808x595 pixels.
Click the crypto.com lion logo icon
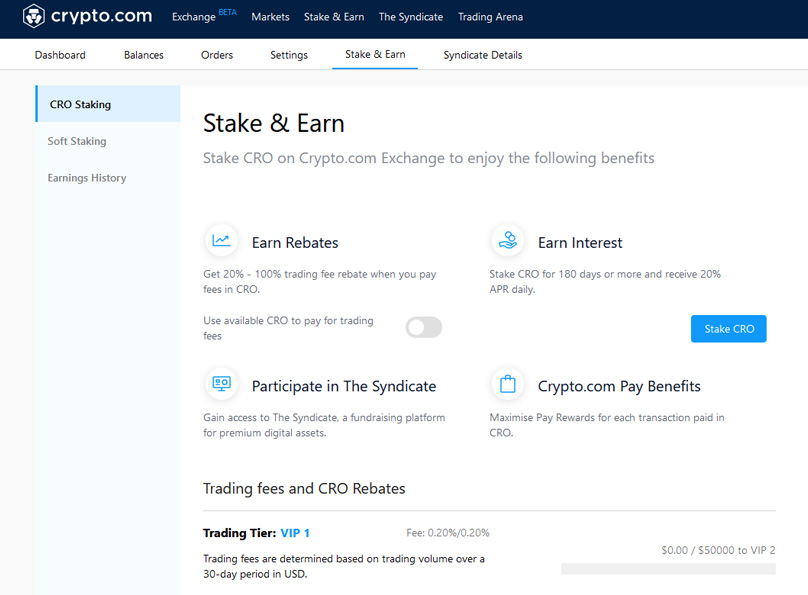click(x=34, y=16)
